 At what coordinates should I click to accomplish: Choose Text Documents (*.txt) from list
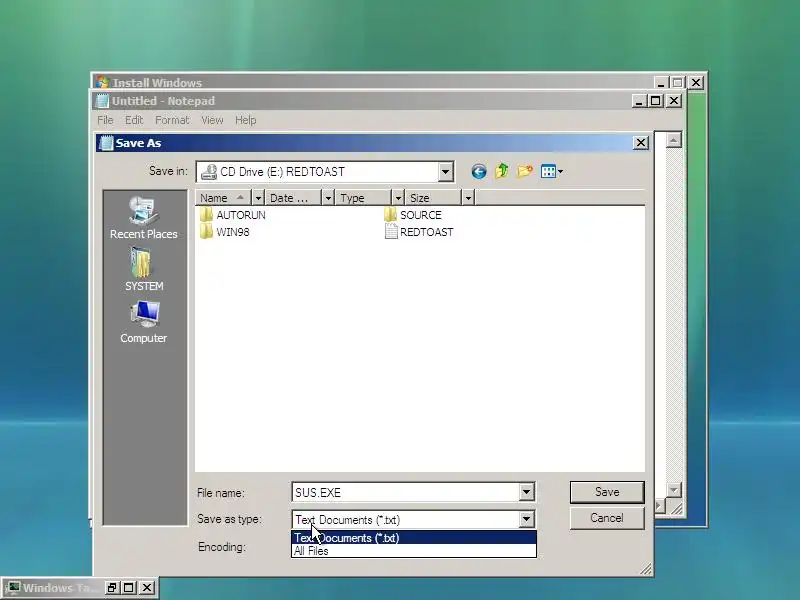click(414, 538)
